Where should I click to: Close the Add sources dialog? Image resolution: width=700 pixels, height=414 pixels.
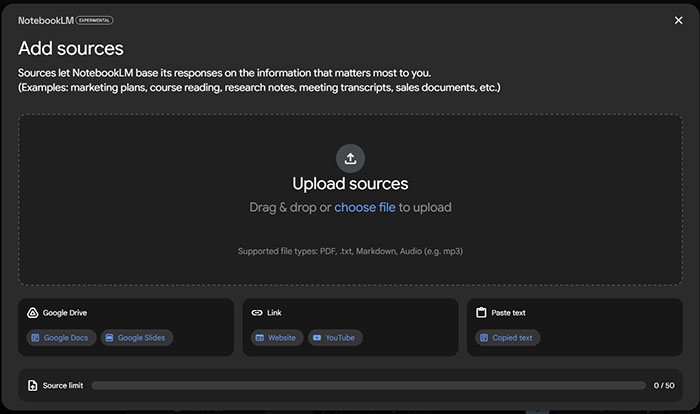(679, 20)
